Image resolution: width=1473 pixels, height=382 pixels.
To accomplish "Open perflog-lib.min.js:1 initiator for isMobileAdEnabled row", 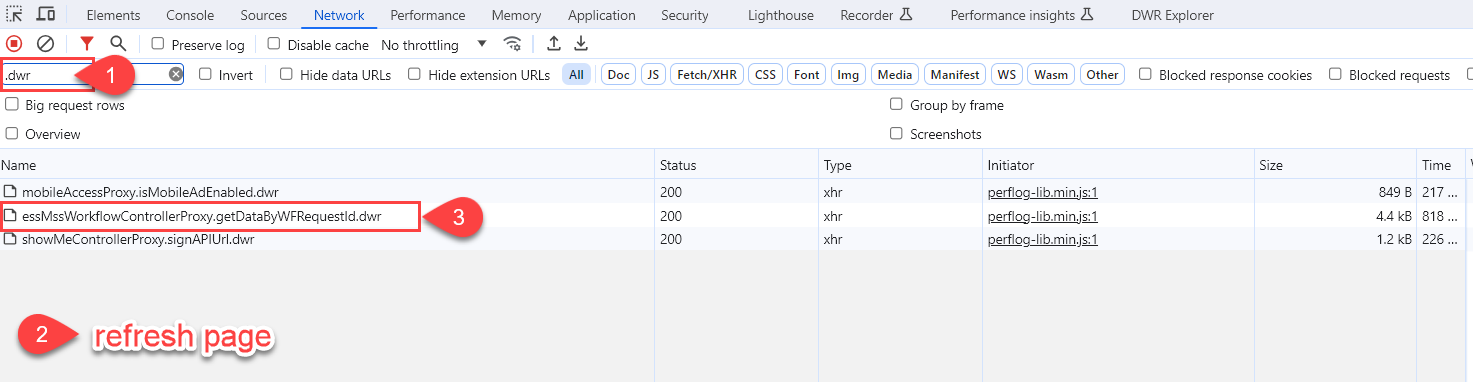I will coord(1043,191).
